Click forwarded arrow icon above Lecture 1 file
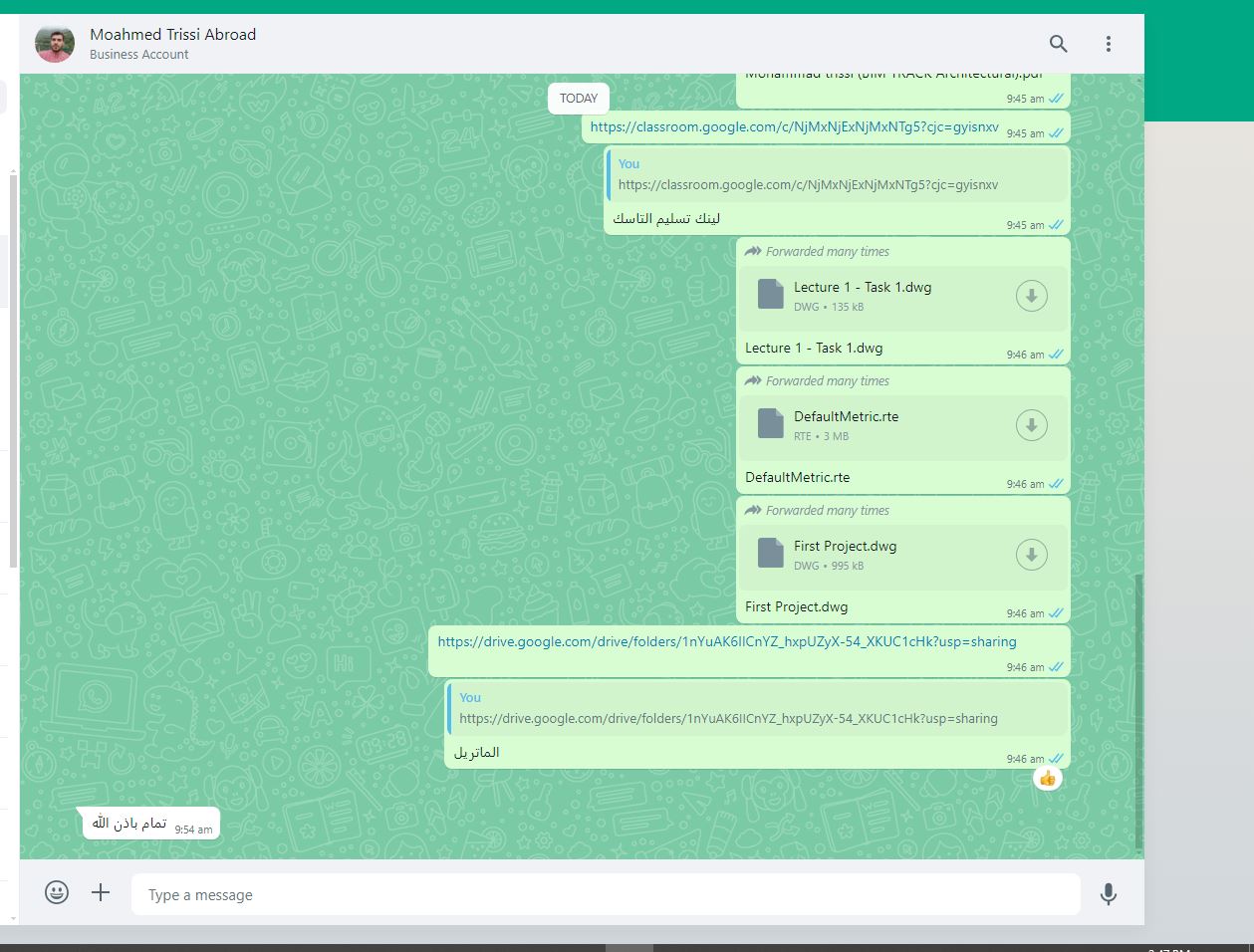This screenshot has width=1254, height=952. [753, 252]
